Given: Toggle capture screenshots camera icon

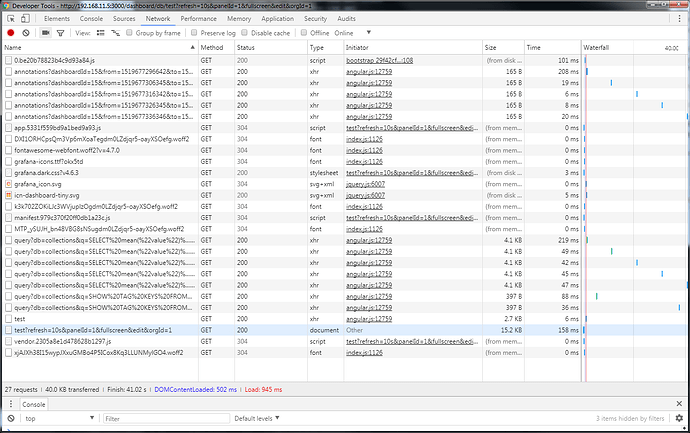Looking at the screenshot, I should 46,33.
